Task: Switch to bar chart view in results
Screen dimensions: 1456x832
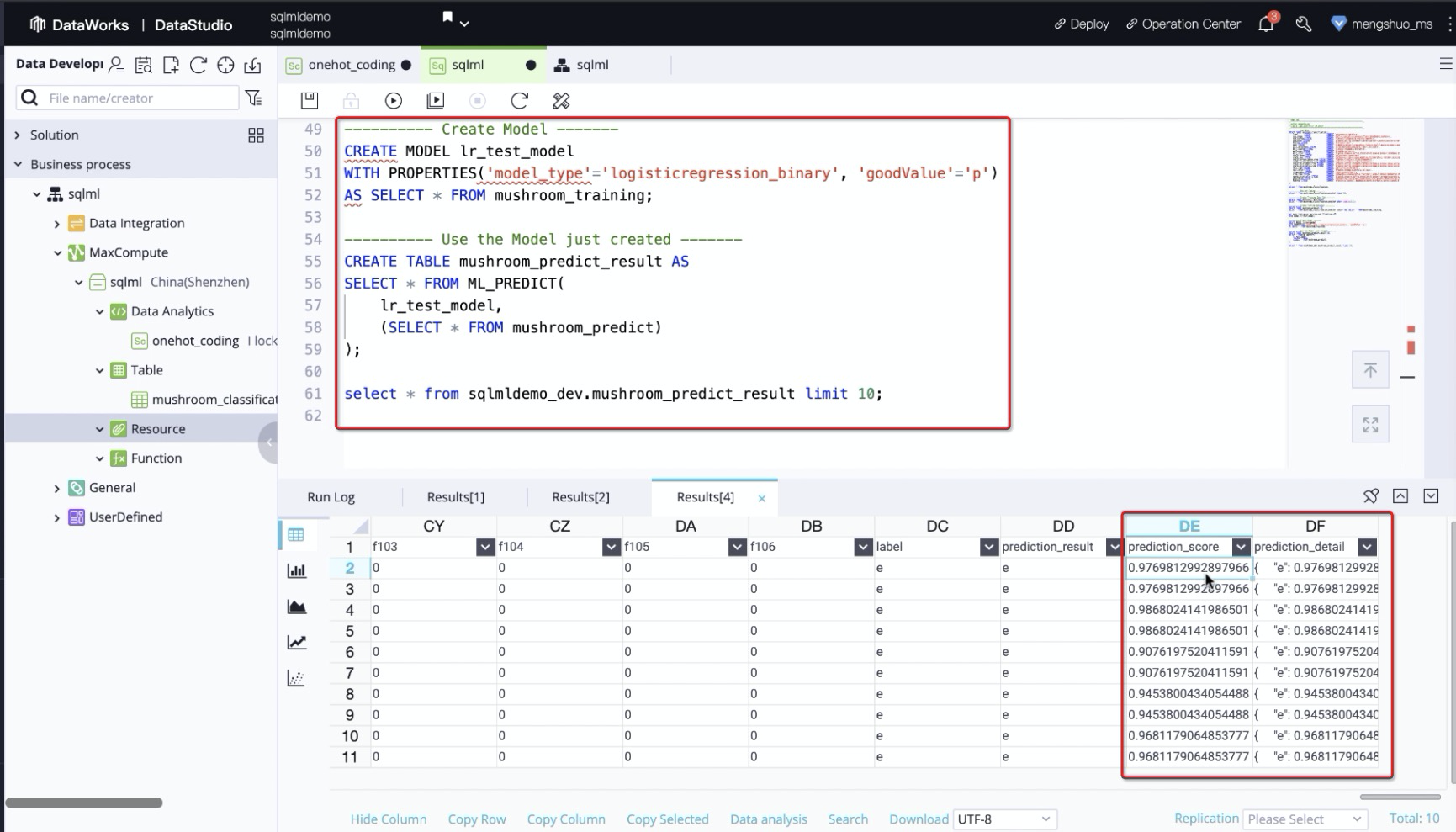Action: pyautogui.click(x=296, y=570)
